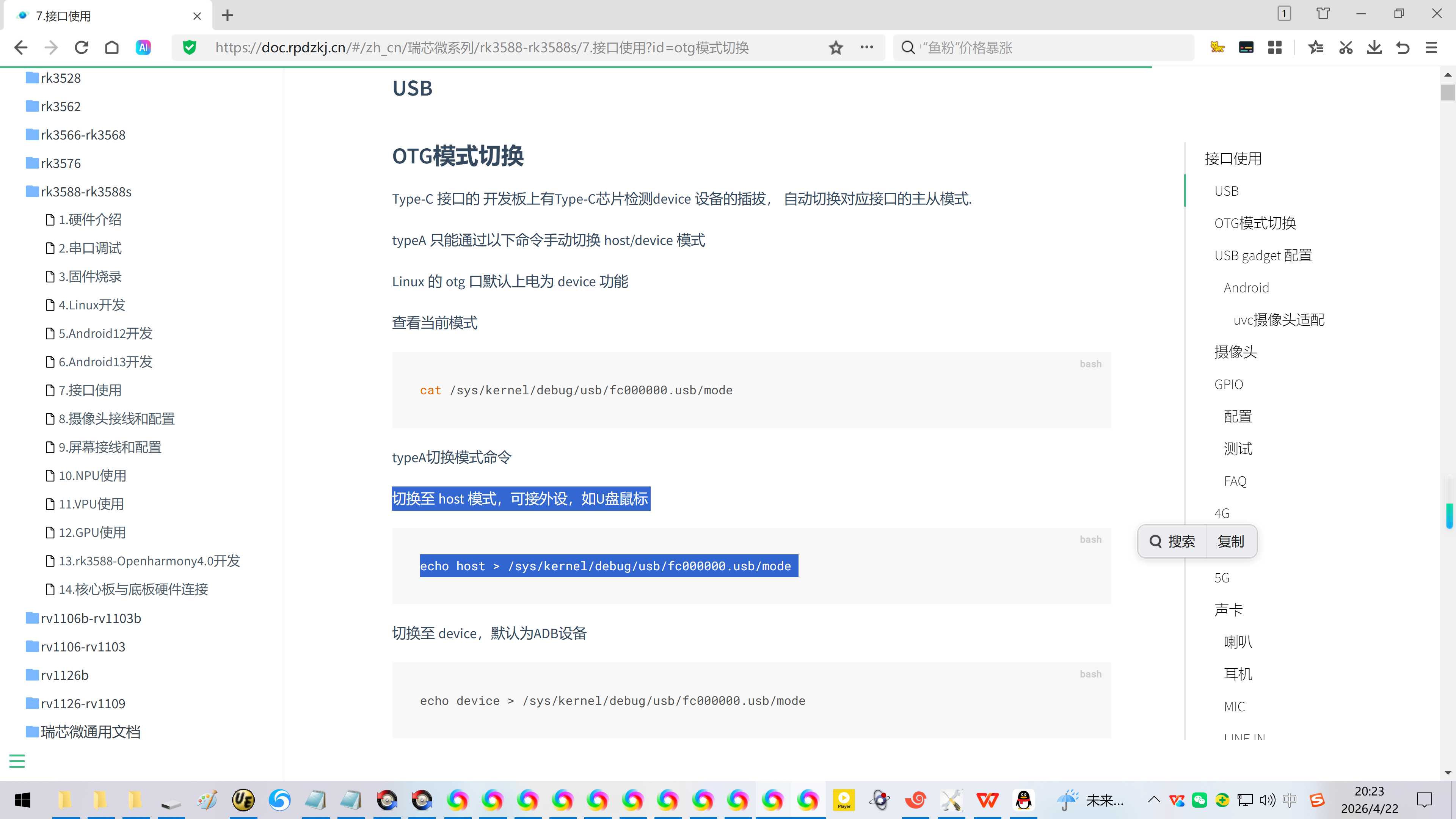Open 10.NPU使用 document page

click(x=92, y=475)
